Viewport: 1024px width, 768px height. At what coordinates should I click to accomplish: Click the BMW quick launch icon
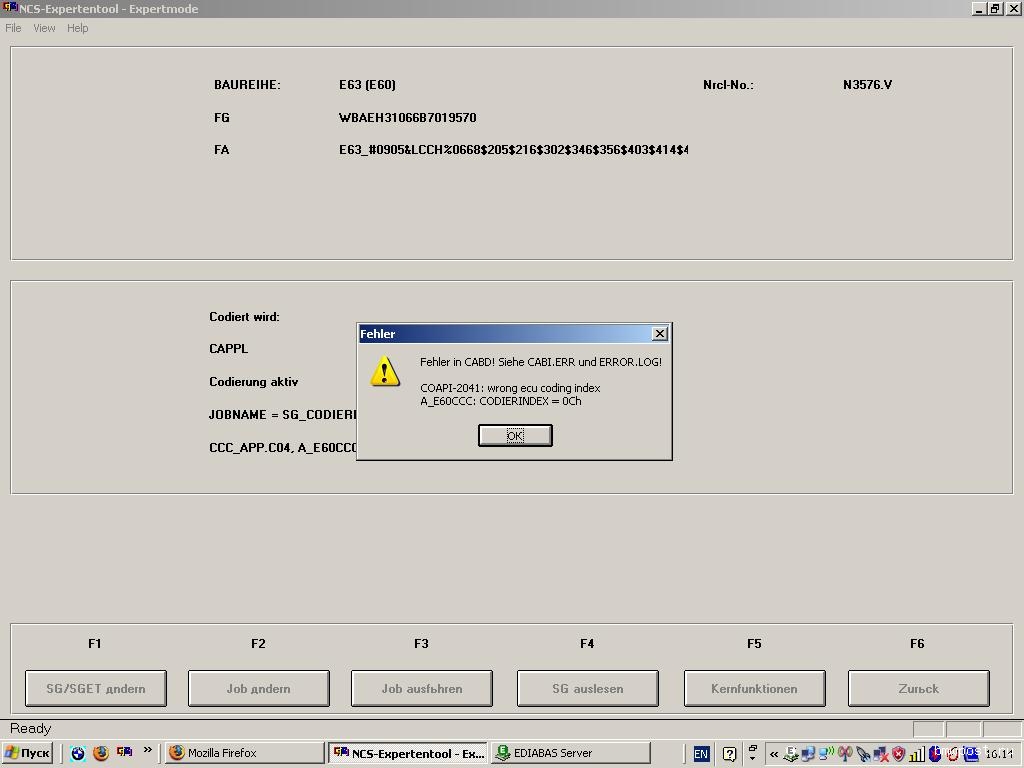click(78, 753)
